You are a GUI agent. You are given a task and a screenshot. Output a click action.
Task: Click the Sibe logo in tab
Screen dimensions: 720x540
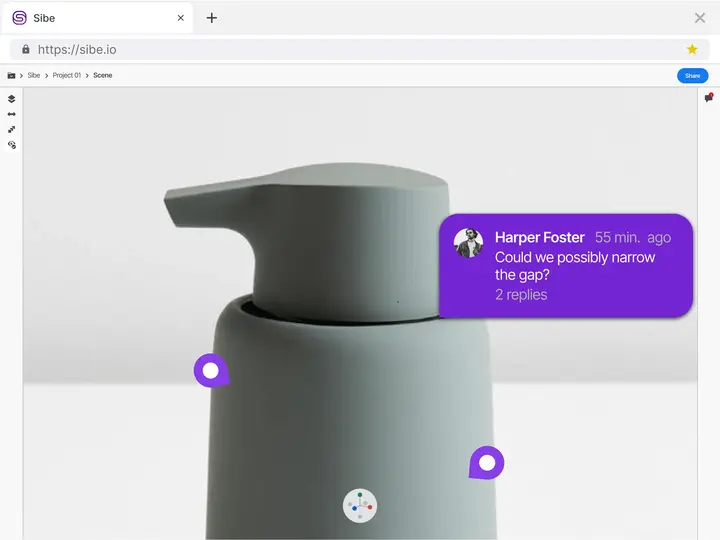coord(19,18)
